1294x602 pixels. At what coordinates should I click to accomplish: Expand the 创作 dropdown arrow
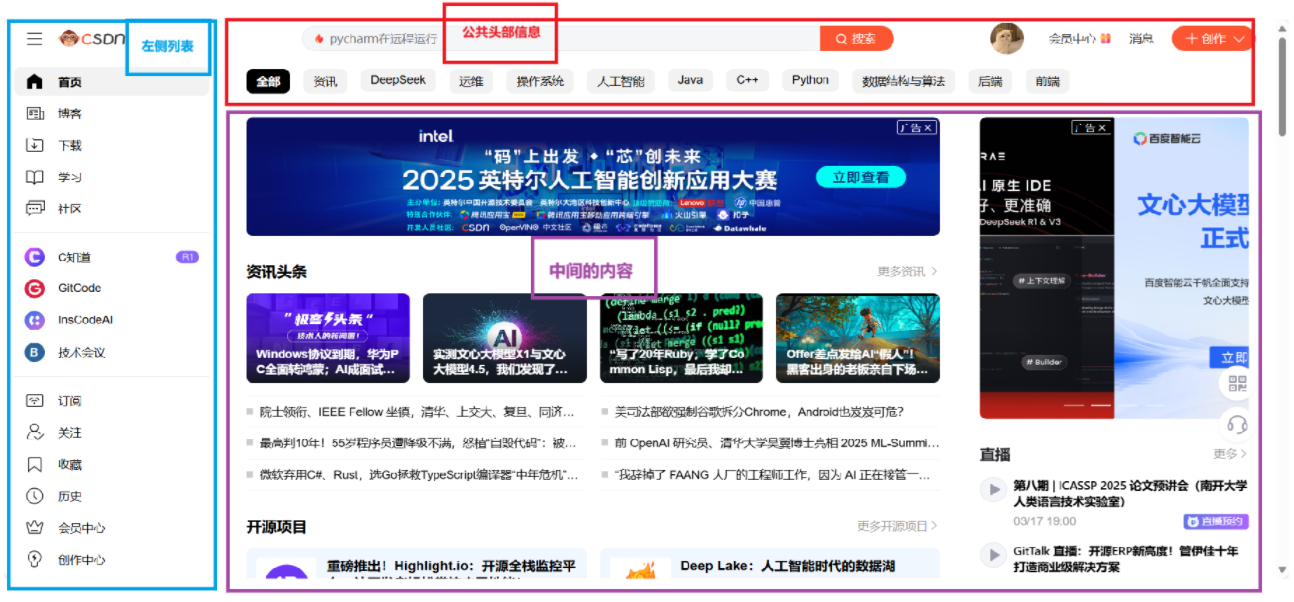coord(1240,39)
